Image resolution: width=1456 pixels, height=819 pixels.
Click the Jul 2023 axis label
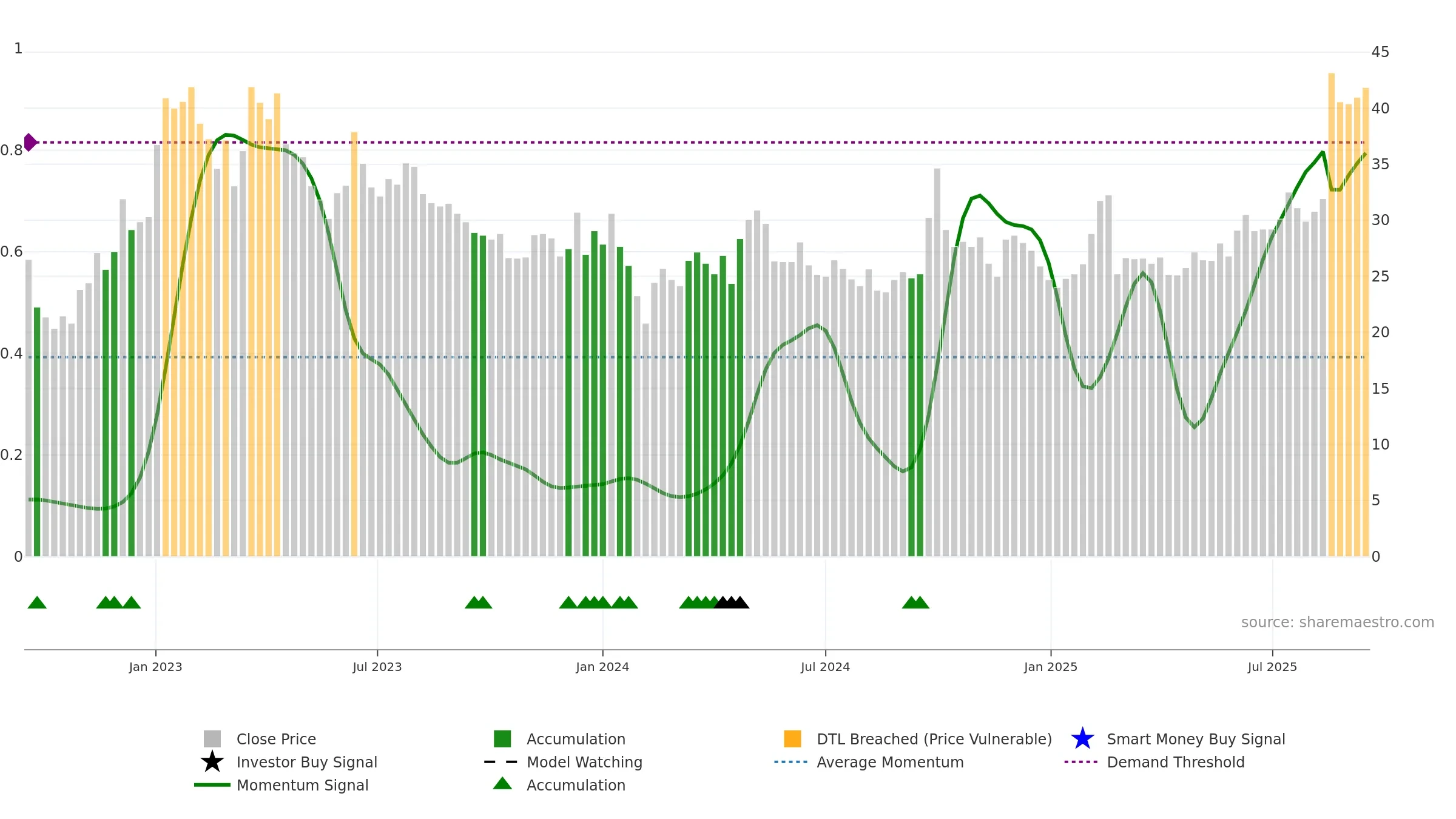coord(377,667)
